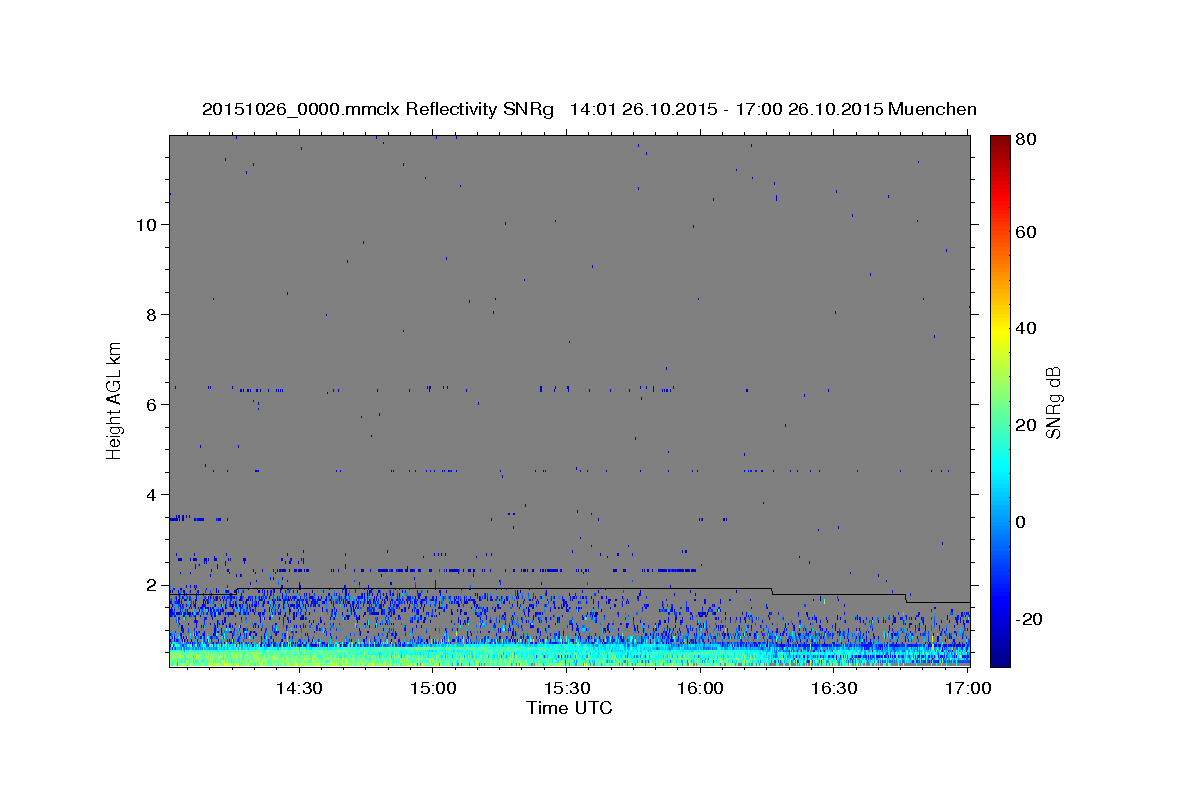Click the 15:00 time tick label
The image size is (1200, 800).
click(432, 688)
